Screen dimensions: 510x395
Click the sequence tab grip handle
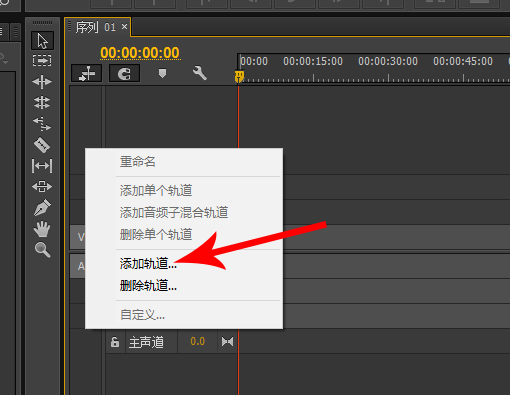tap(70, 26)
